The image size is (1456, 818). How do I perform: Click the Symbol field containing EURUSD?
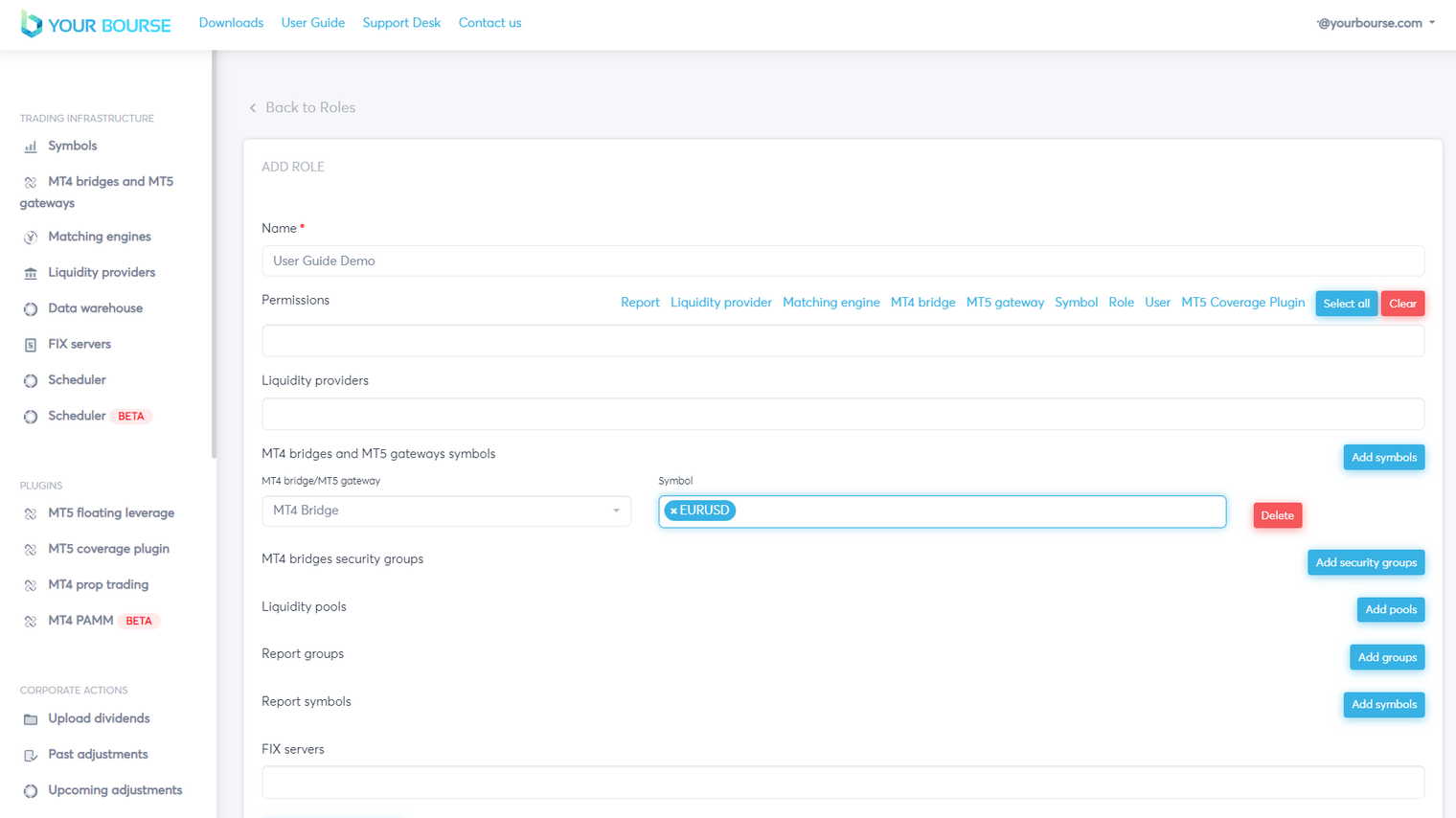[x=943, y=511]
